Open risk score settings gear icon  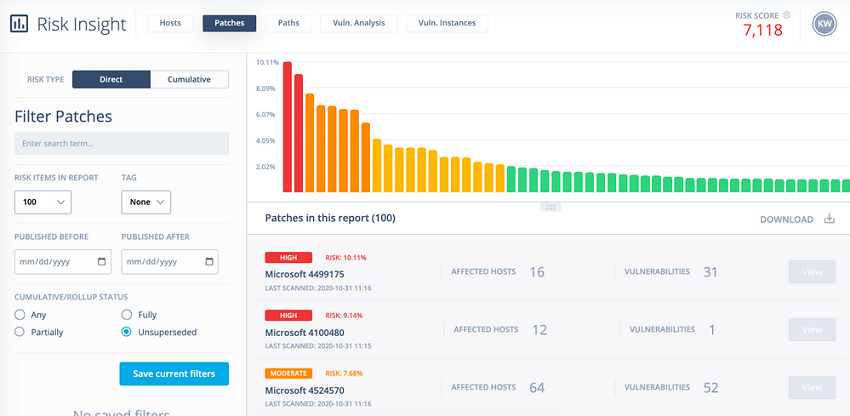(787, 15)
